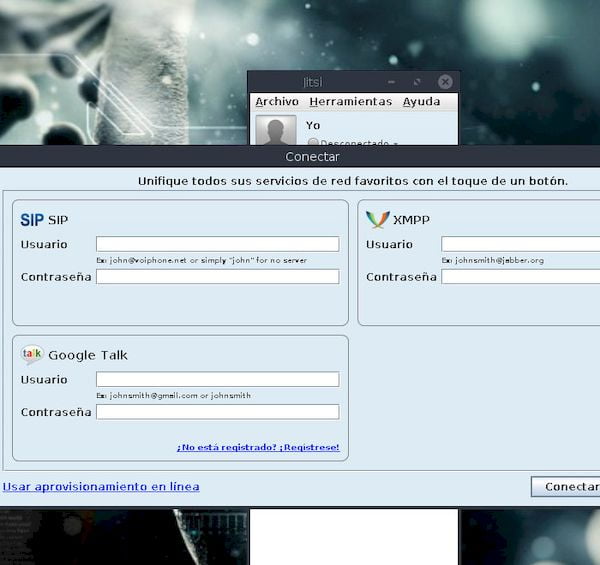Image resolution: width=600 pixels, height=565 pixels.
Task: Open Usar aprovisionamiento en línea link
Action: 101,487
